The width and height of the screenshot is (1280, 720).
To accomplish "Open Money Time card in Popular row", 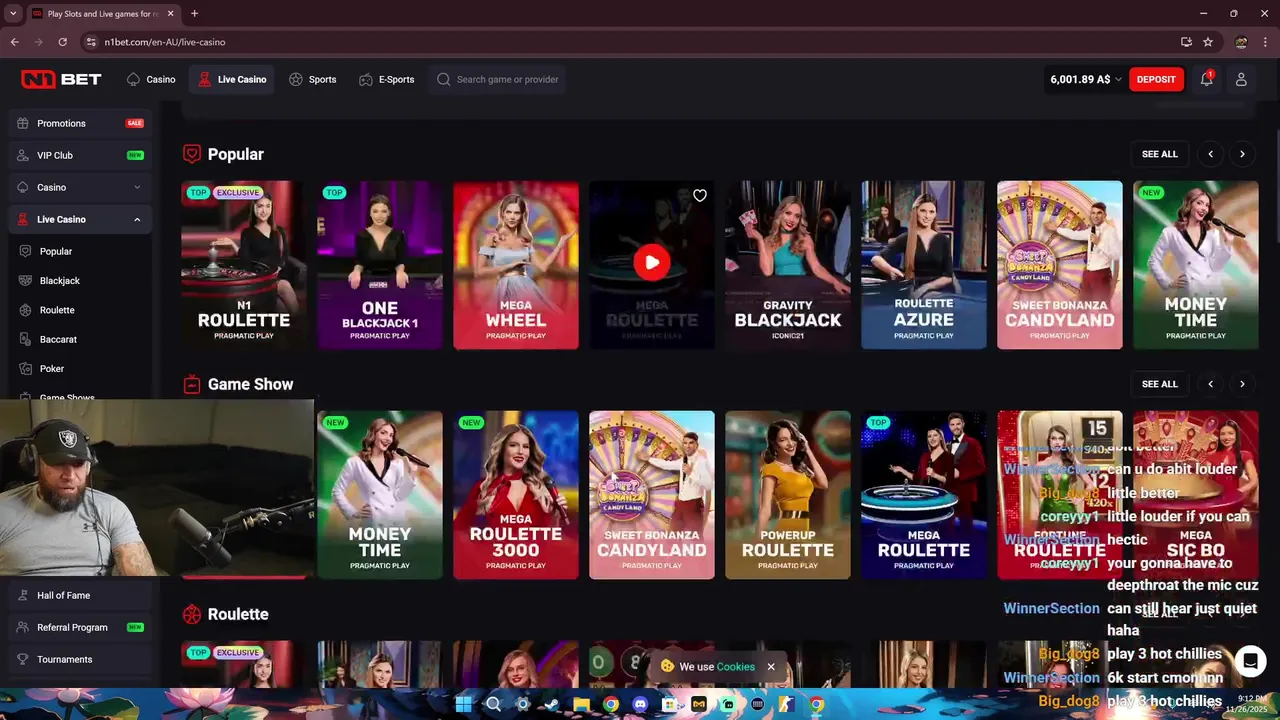I will pos(1196,265).
